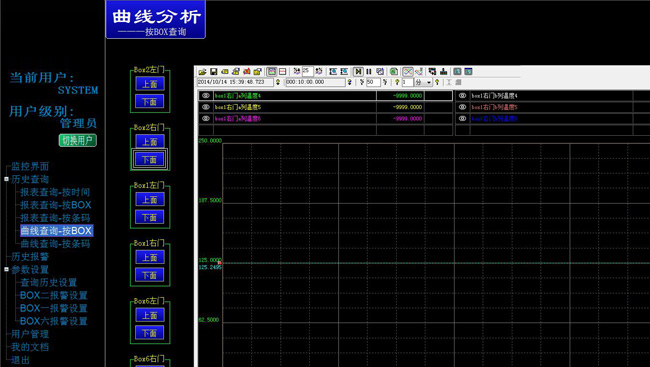The height and width of the screenshot is (367, 650).
Task: Toggle eye for box1右门a列温度5 curve
Action: 206,107
